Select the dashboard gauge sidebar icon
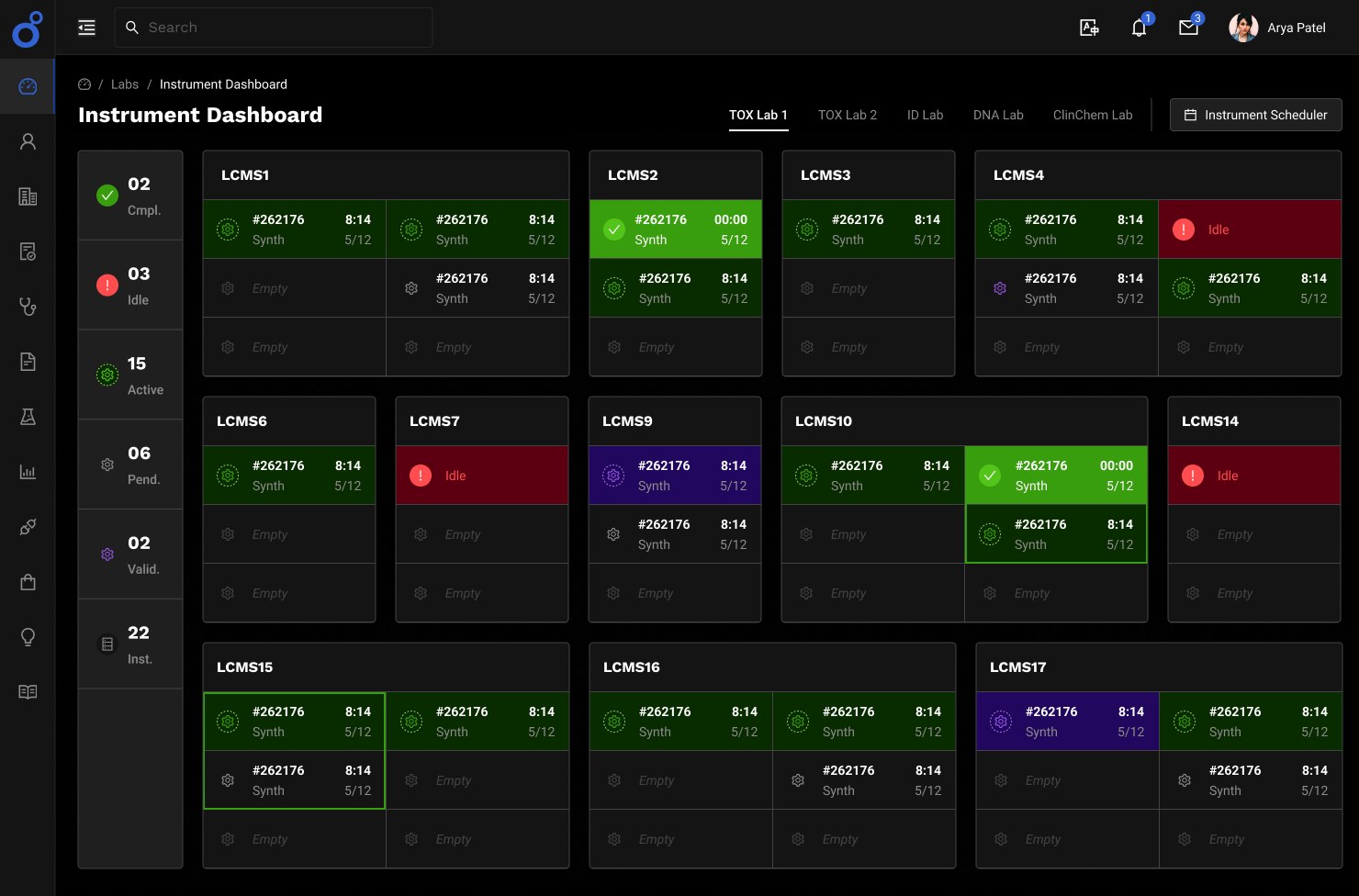 click(x=28, y=86)
